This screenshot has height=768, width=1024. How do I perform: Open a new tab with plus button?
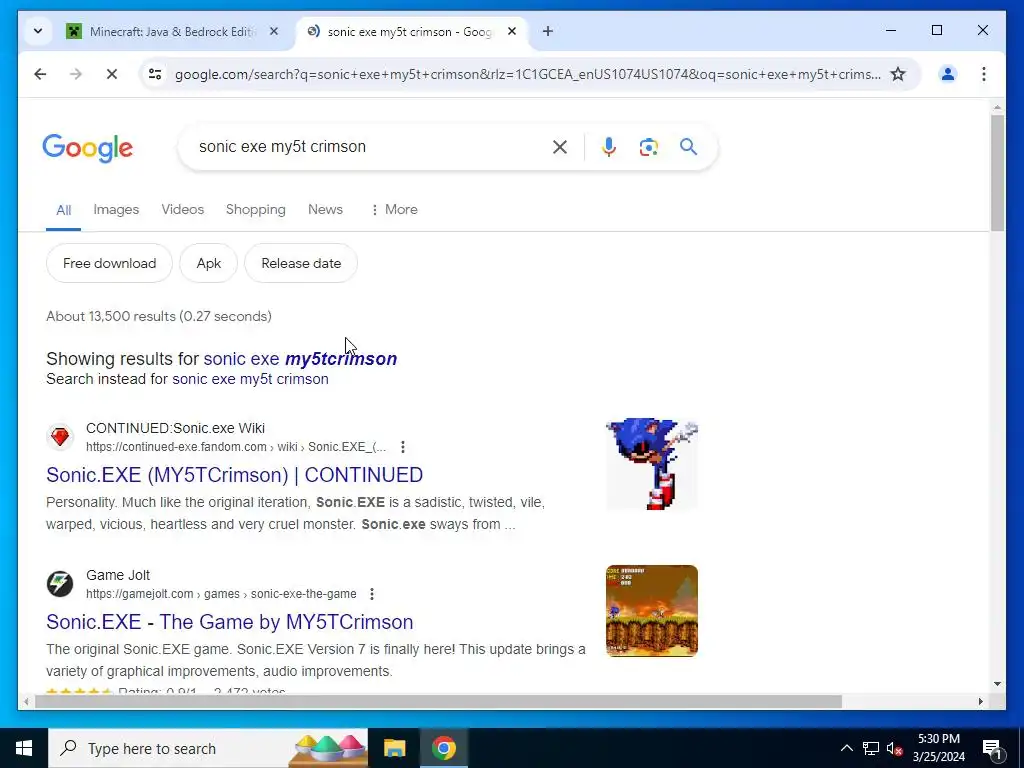[548, 31]
